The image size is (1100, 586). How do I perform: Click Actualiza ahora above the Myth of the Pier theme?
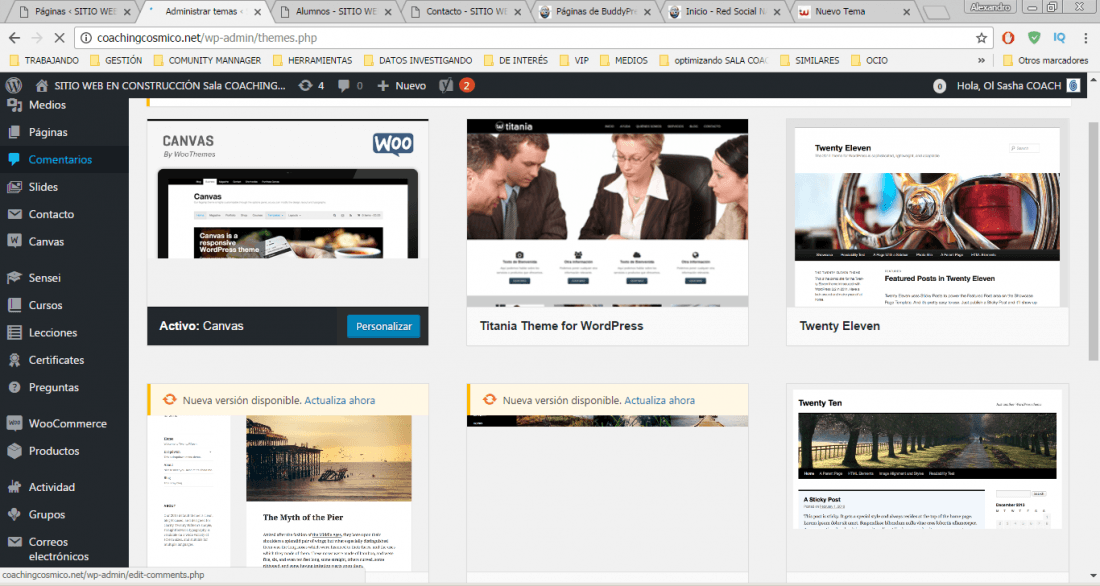coord(340,400)
